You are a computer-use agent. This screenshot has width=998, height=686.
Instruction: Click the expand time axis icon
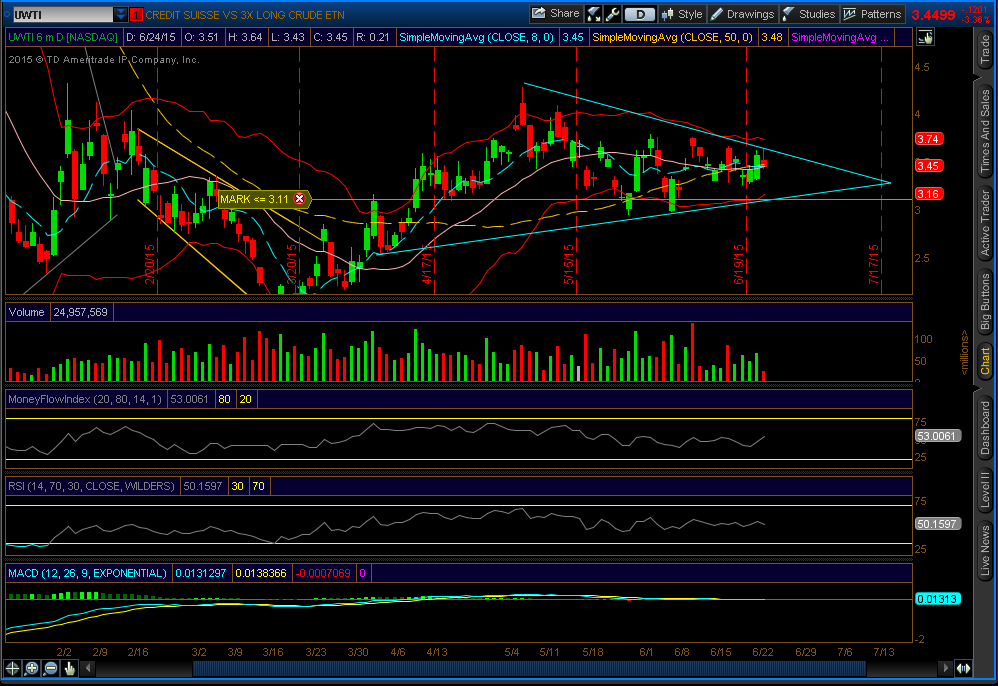pos(964,668)
